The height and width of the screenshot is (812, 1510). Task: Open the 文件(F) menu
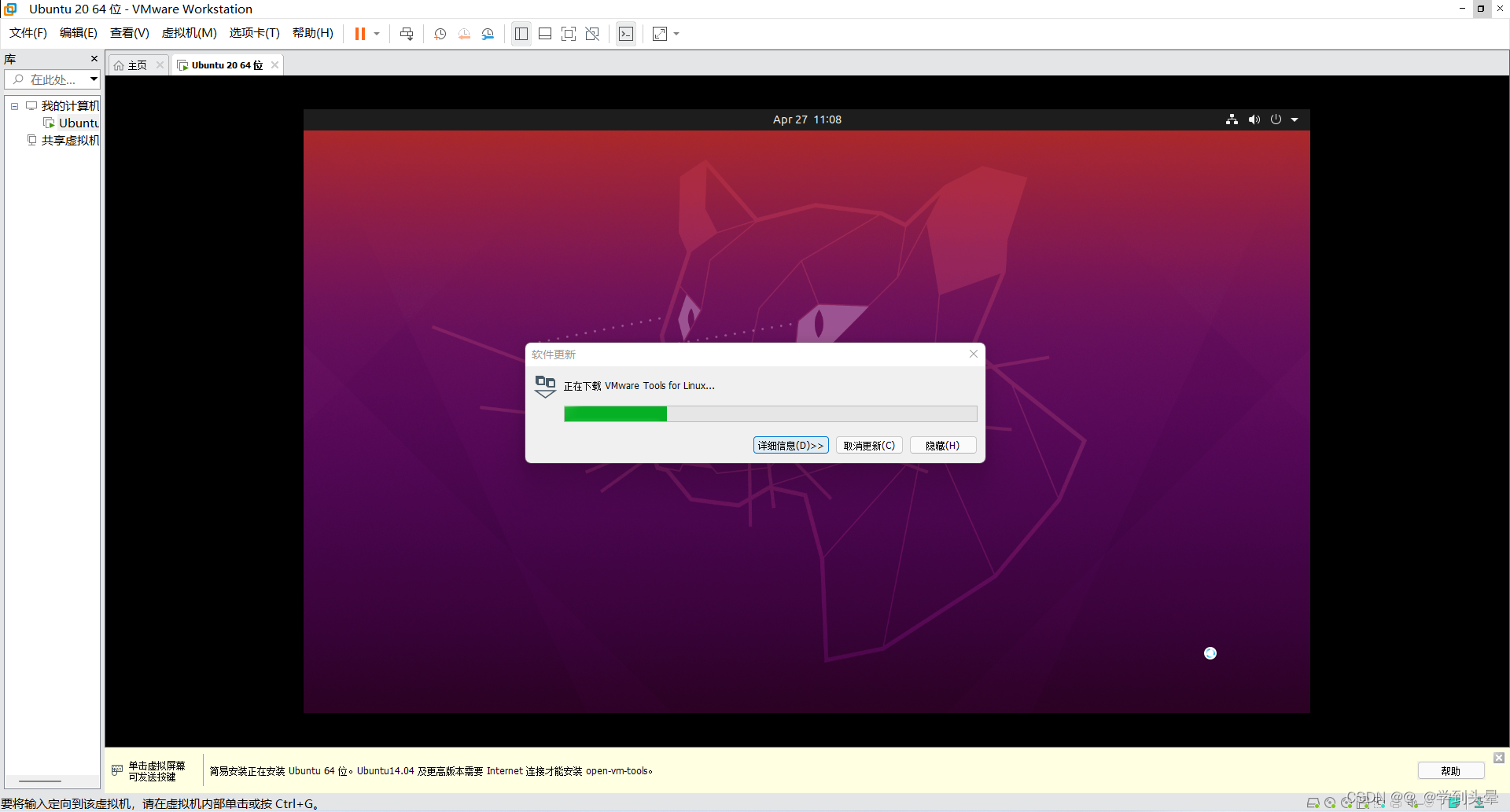tap(28, 33)
